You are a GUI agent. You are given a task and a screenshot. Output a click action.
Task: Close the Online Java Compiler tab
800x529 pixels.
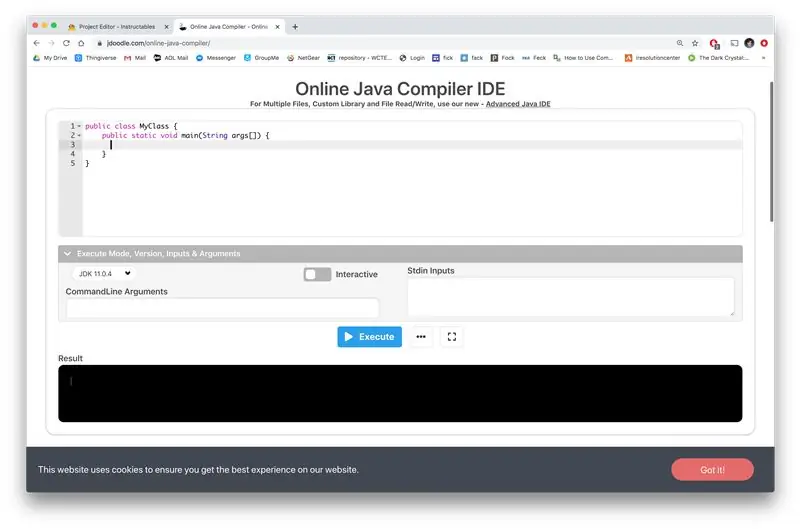coord(278,27)
